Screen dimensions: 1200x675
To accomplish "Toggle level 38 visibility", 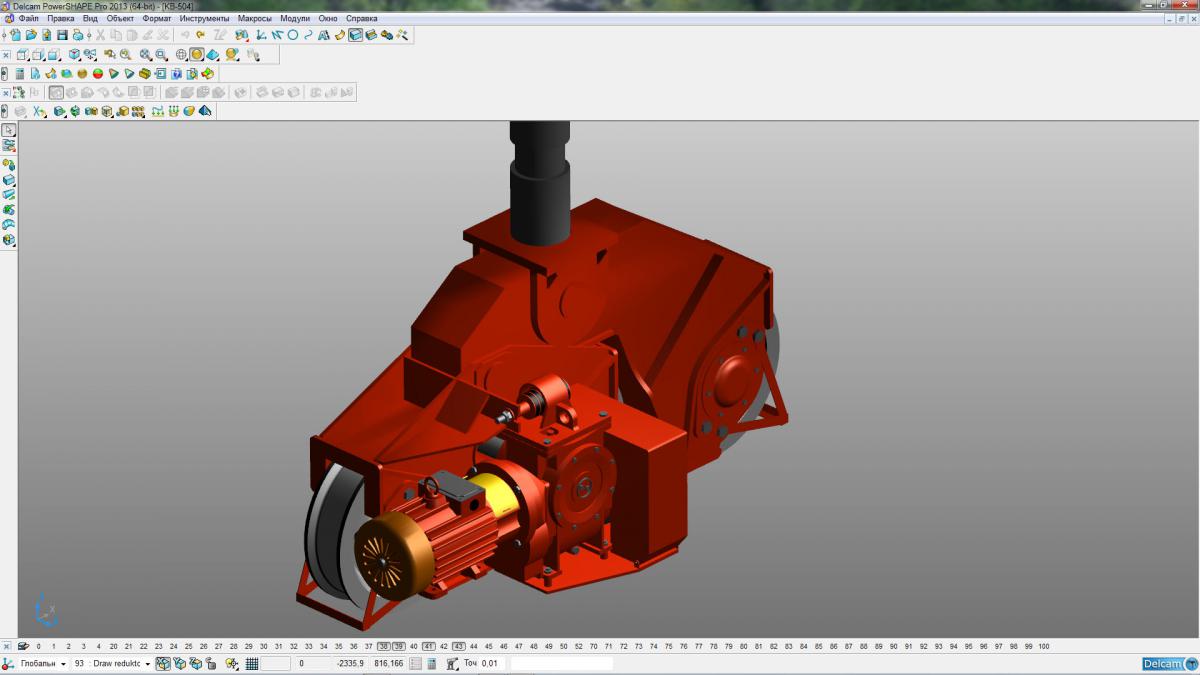I will [x=383, y=646].
